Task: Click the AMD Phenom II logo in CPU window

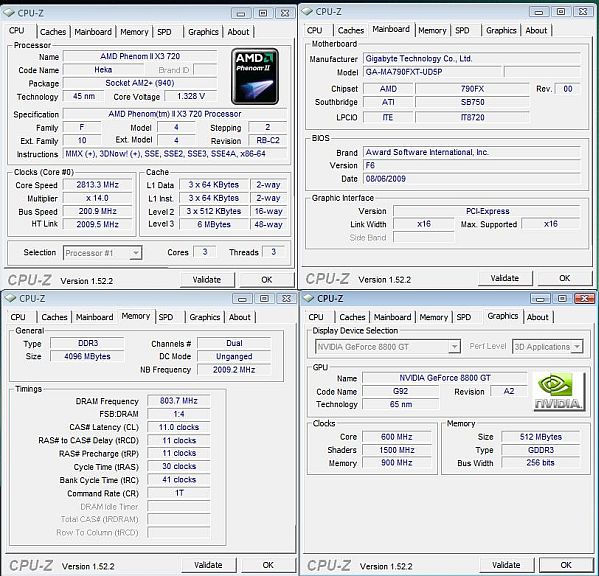Action: click(x=255, y=76)
